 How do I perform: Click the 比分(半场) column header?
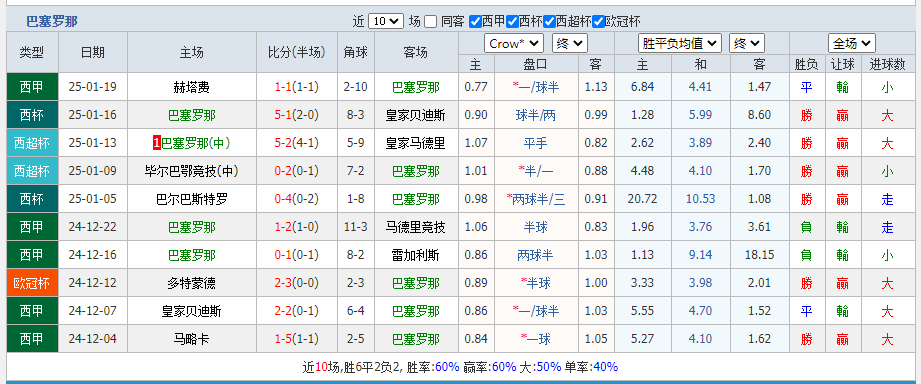(297, 52)
